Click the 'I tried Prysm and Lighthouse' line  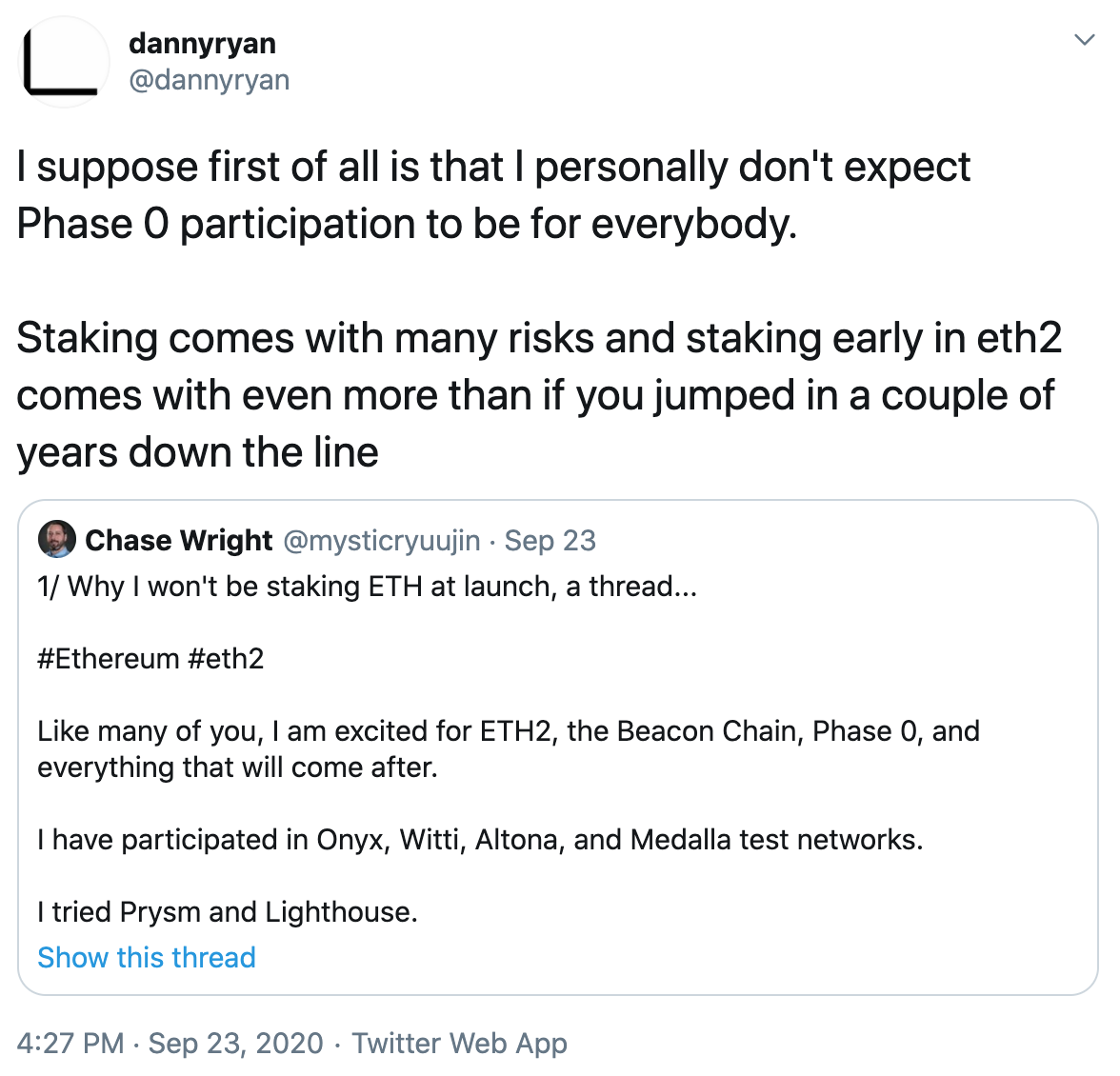(x=228, y=911)
